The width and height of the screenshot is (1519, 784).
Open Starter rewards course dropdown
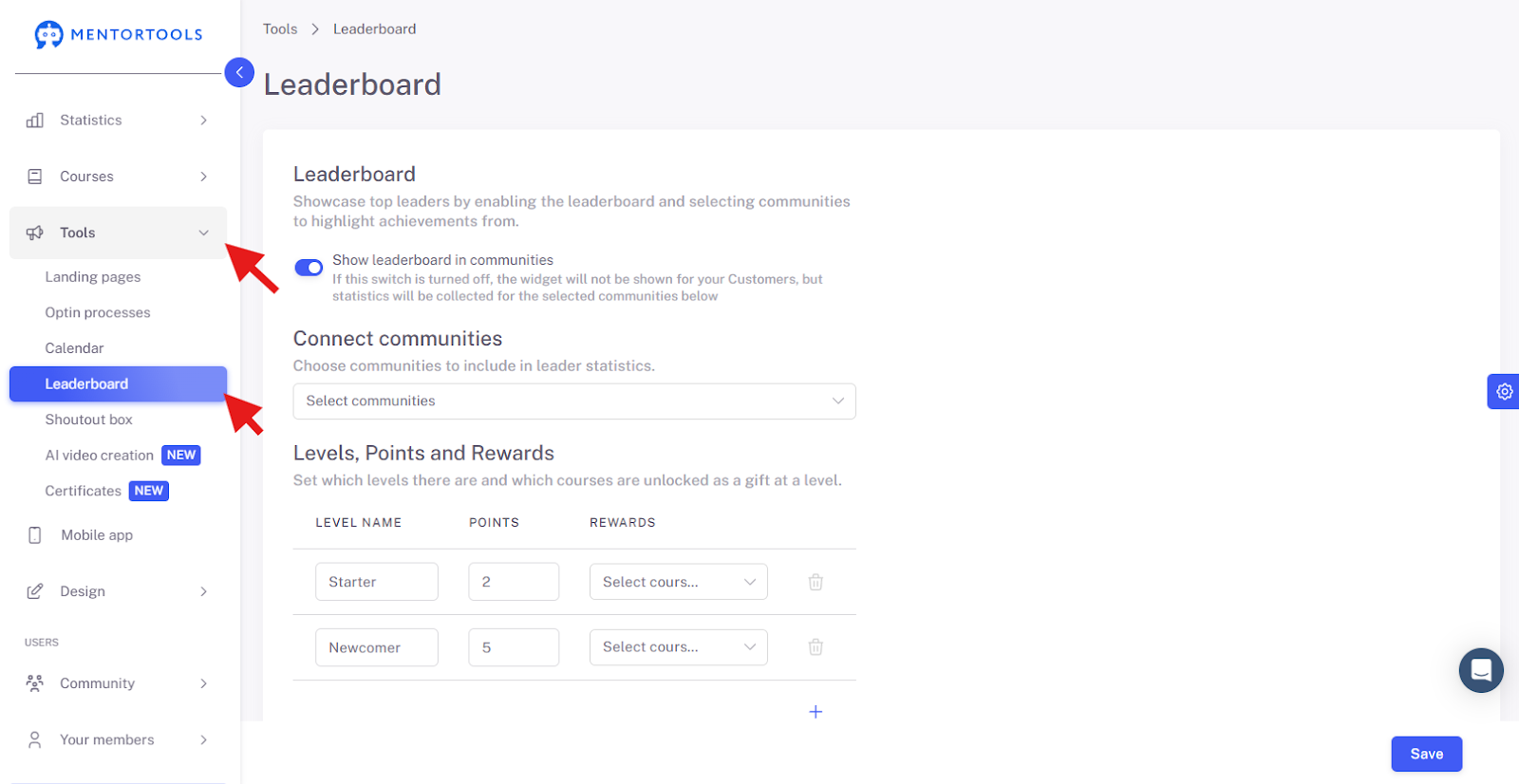point(679,582)
